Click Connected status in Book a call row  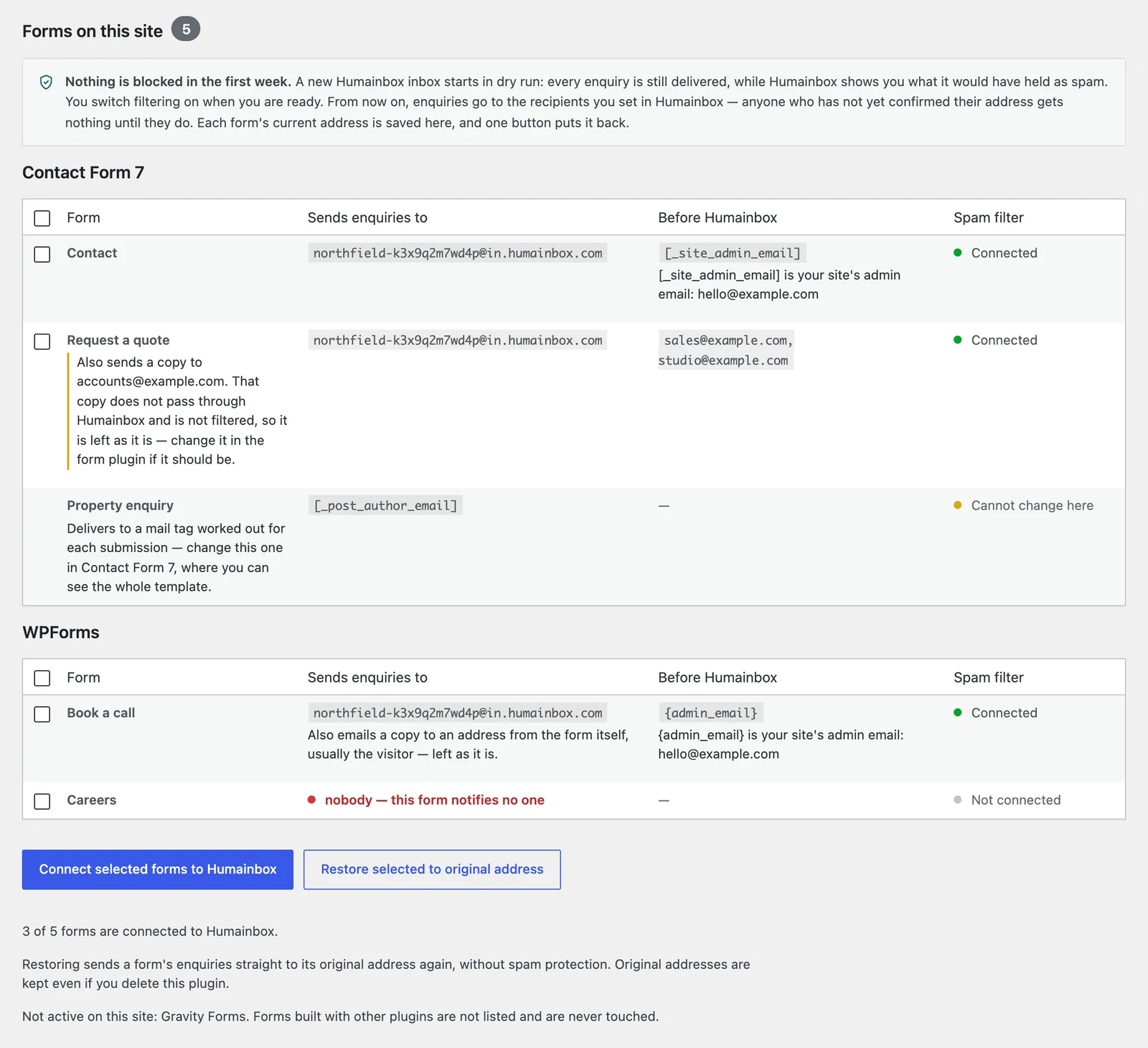tap(995, 713)
